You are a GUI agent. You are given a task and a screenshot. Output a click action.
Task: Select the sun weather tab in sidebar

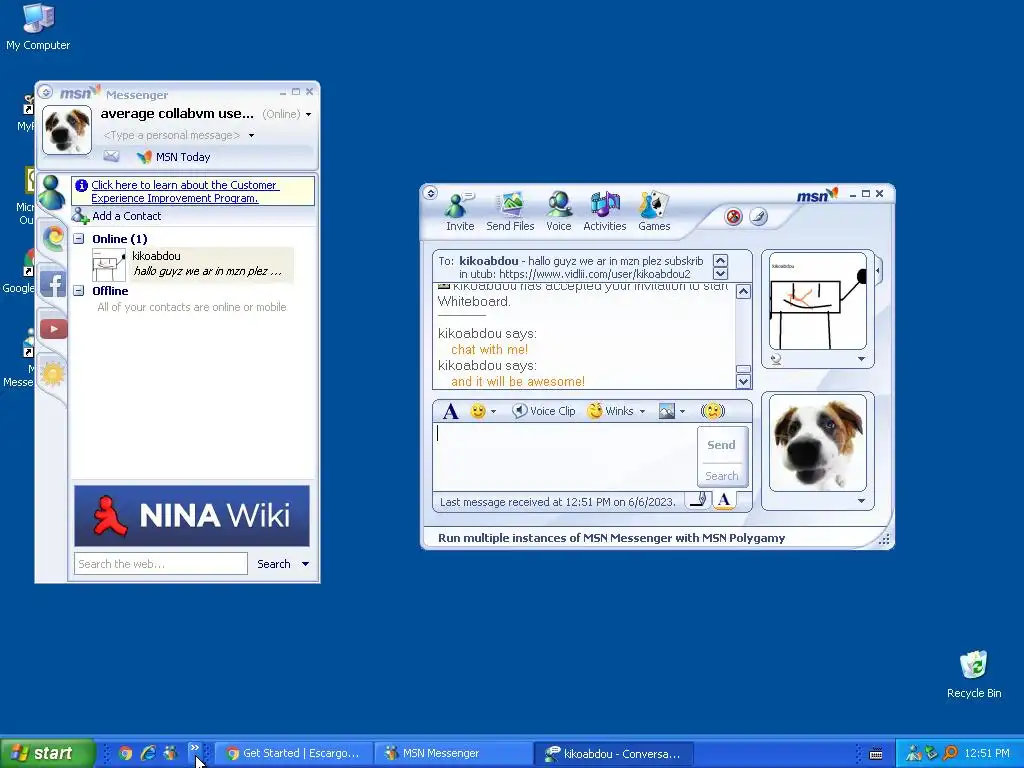coord(53,374)
